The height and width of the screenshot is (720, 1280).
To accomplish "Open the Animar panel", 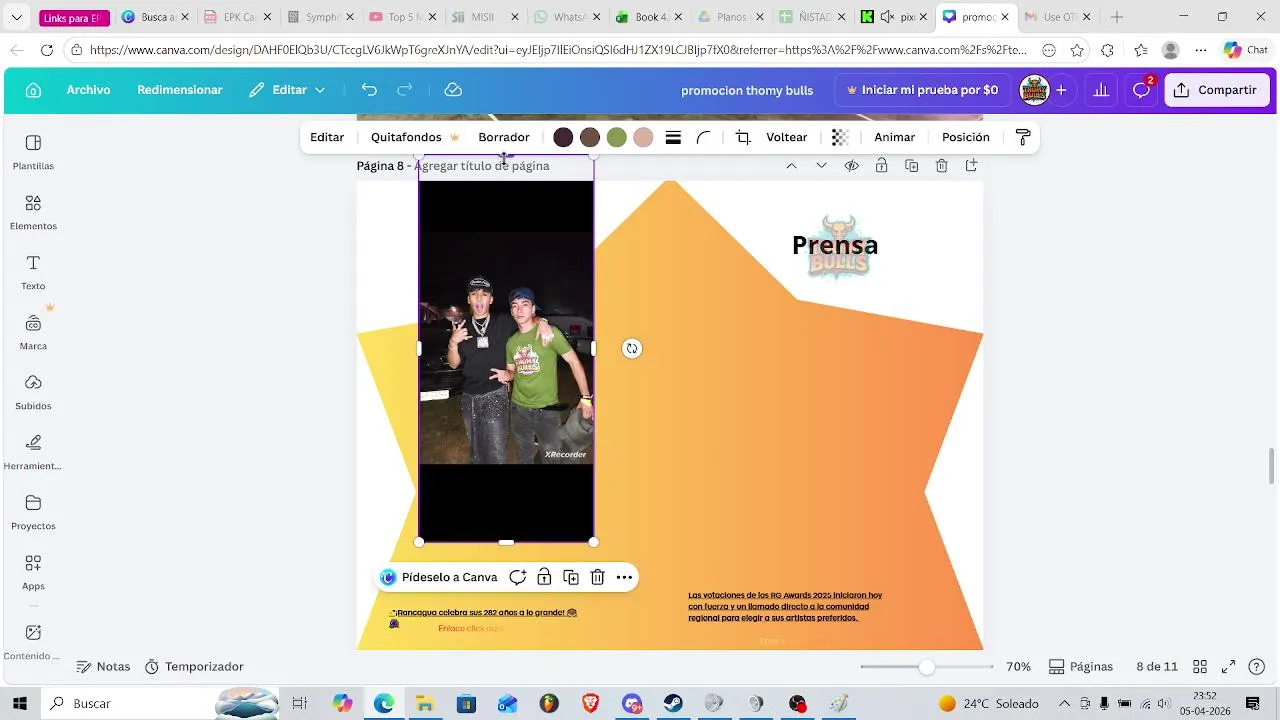I will [x=895, y=137].
